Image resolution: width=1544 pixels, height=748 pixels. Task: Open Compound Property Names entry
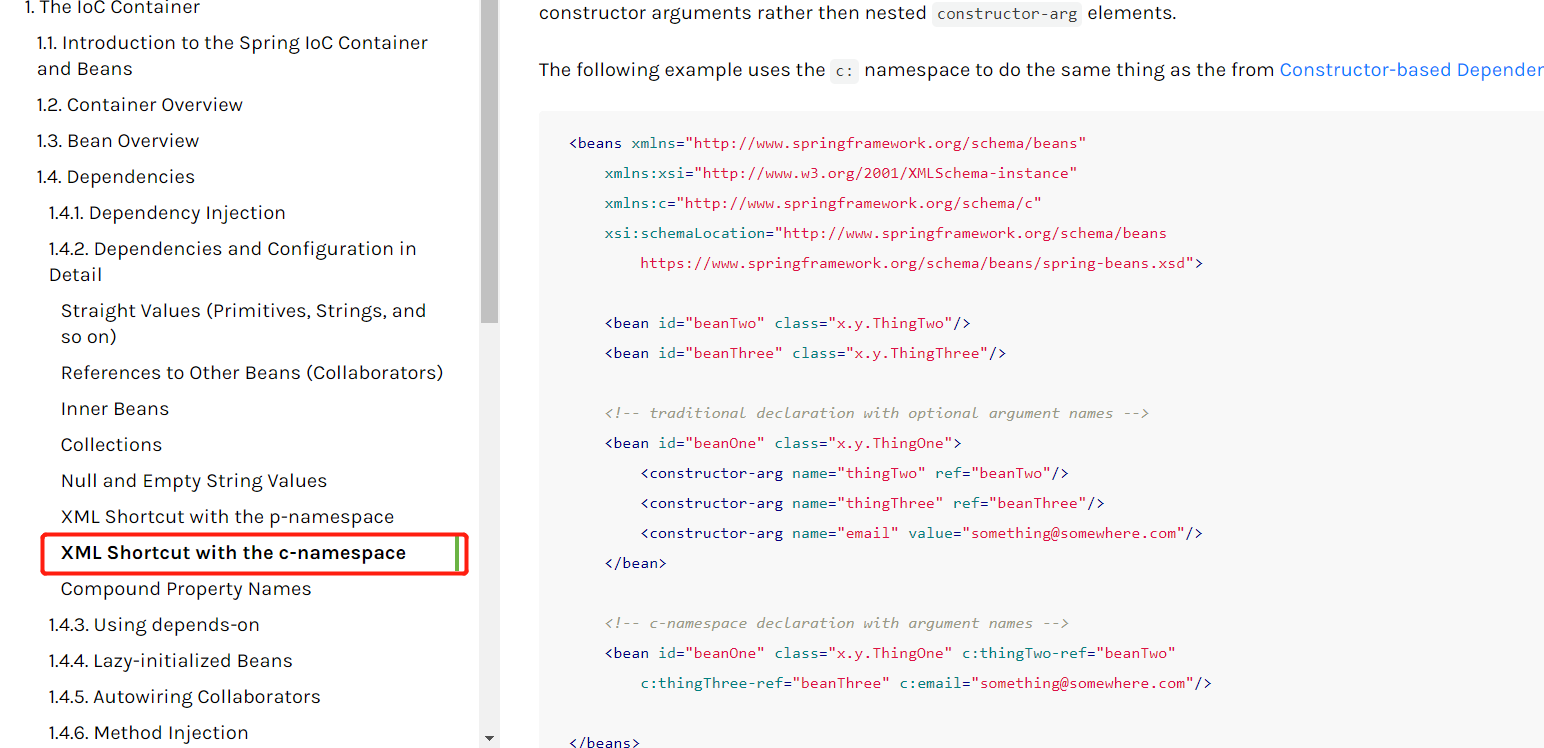[186, 589]
